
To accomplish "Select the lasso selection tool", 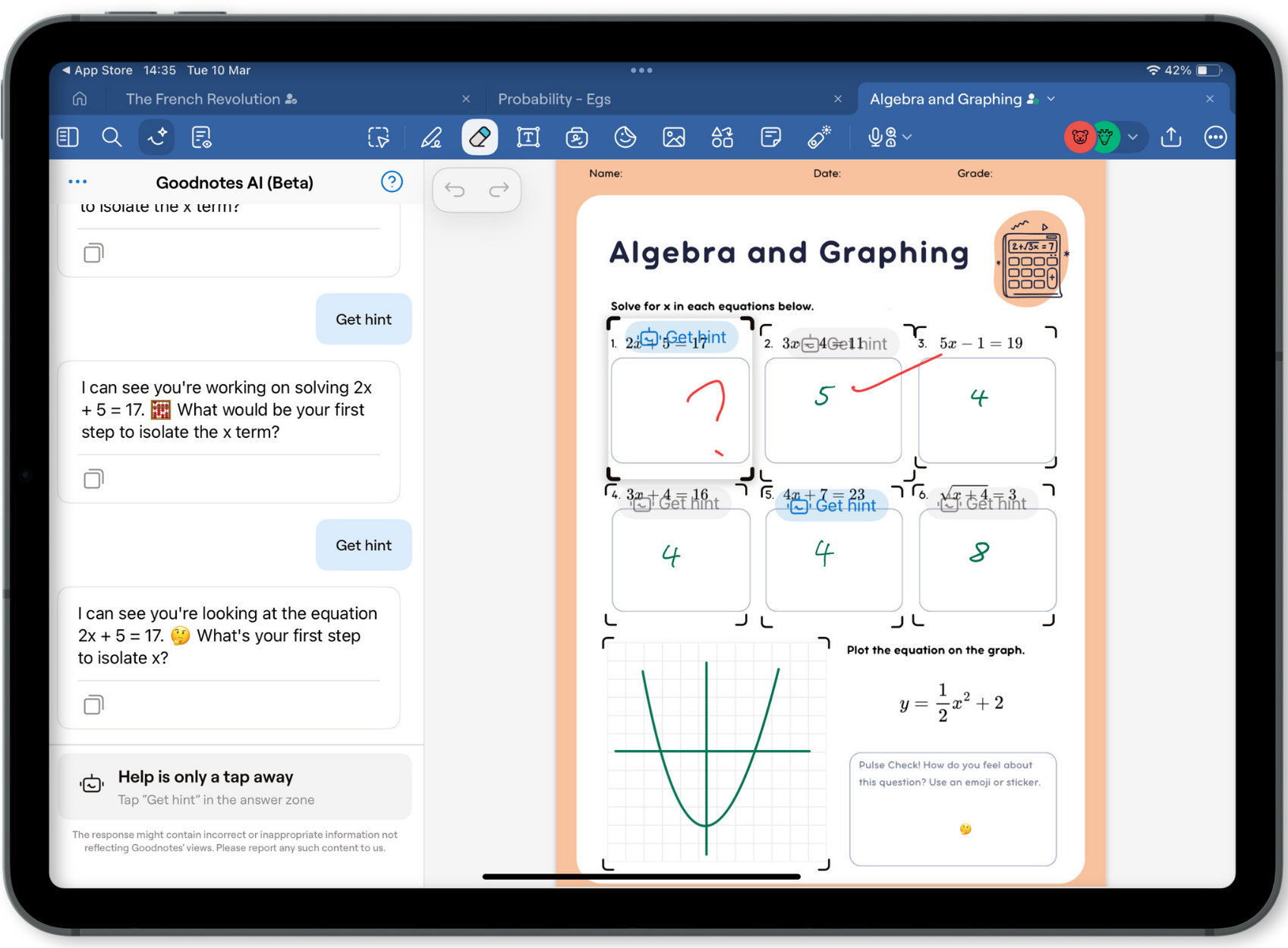I will pos(379,137).
